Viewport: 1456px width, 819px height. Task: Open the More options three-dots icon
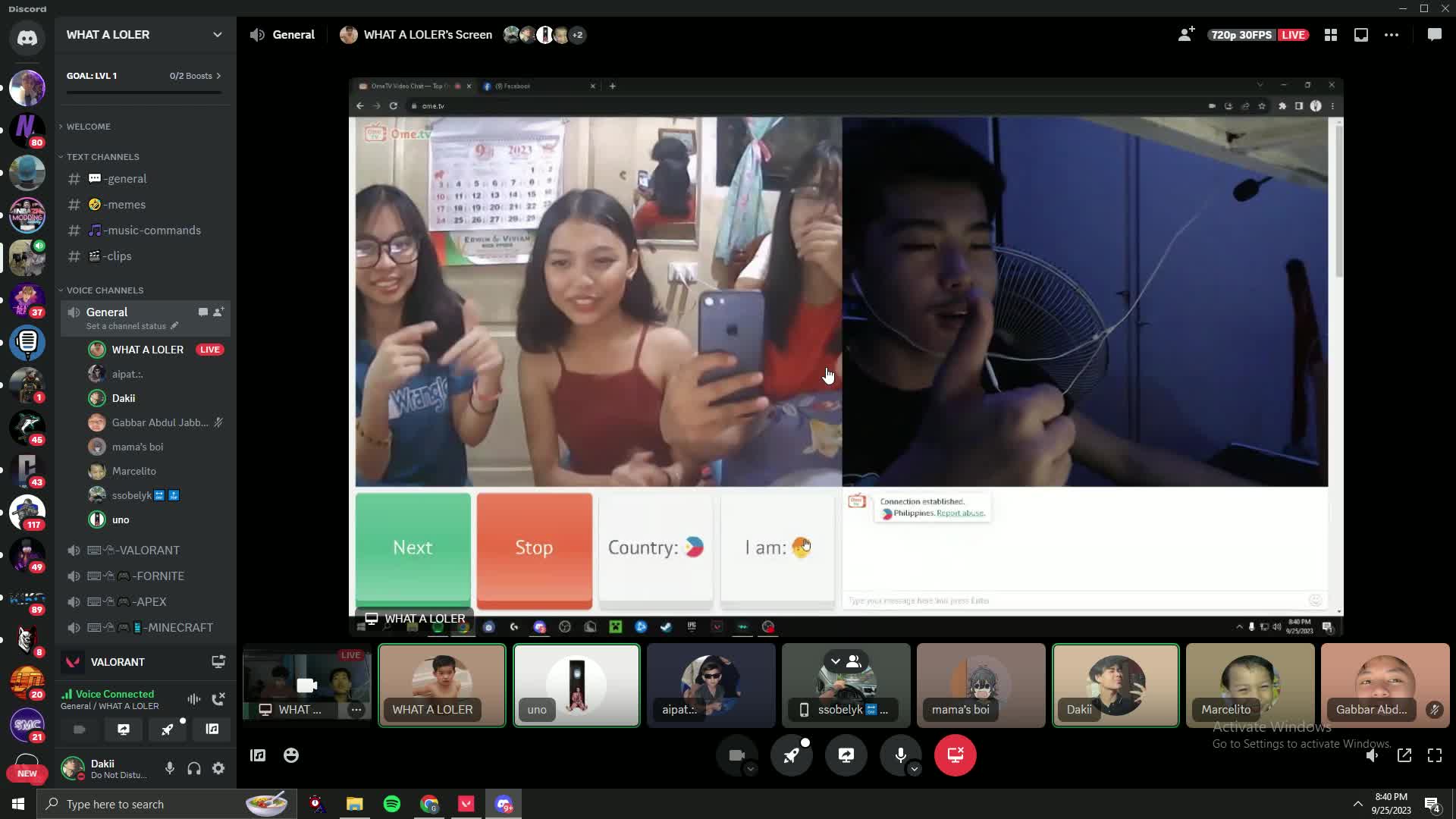(x=1392, y=35)
